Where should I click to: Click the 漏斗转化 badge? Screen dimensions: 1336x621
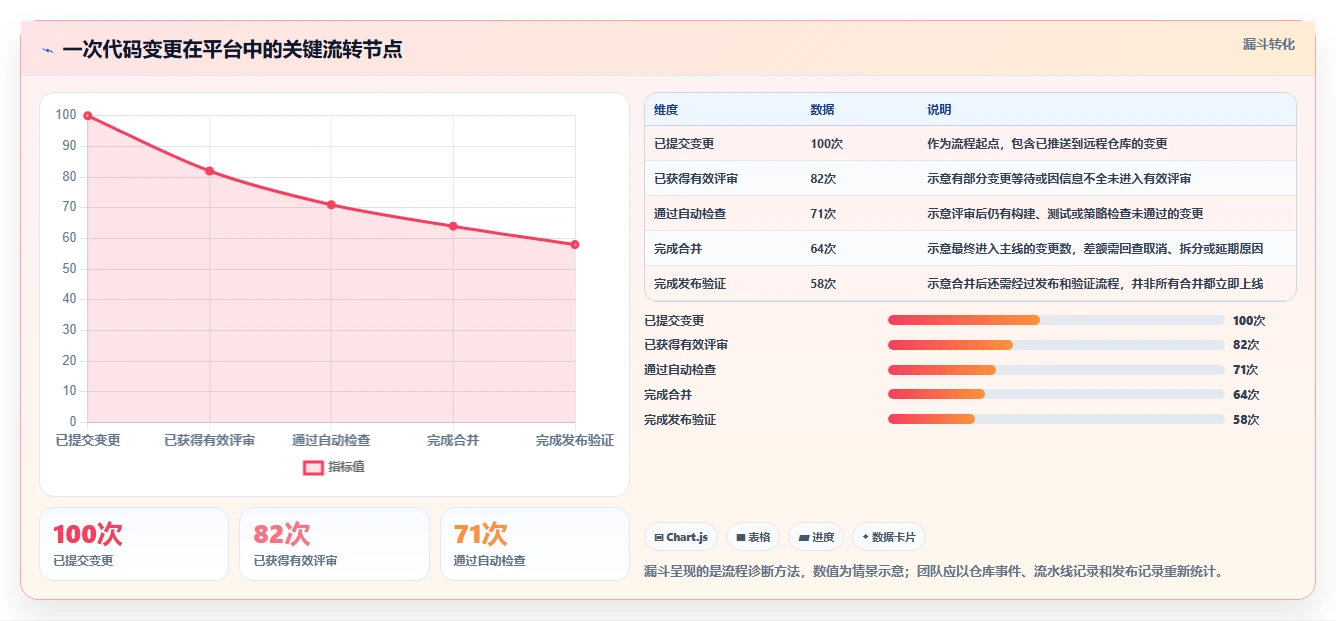[x=1269, y=44]
